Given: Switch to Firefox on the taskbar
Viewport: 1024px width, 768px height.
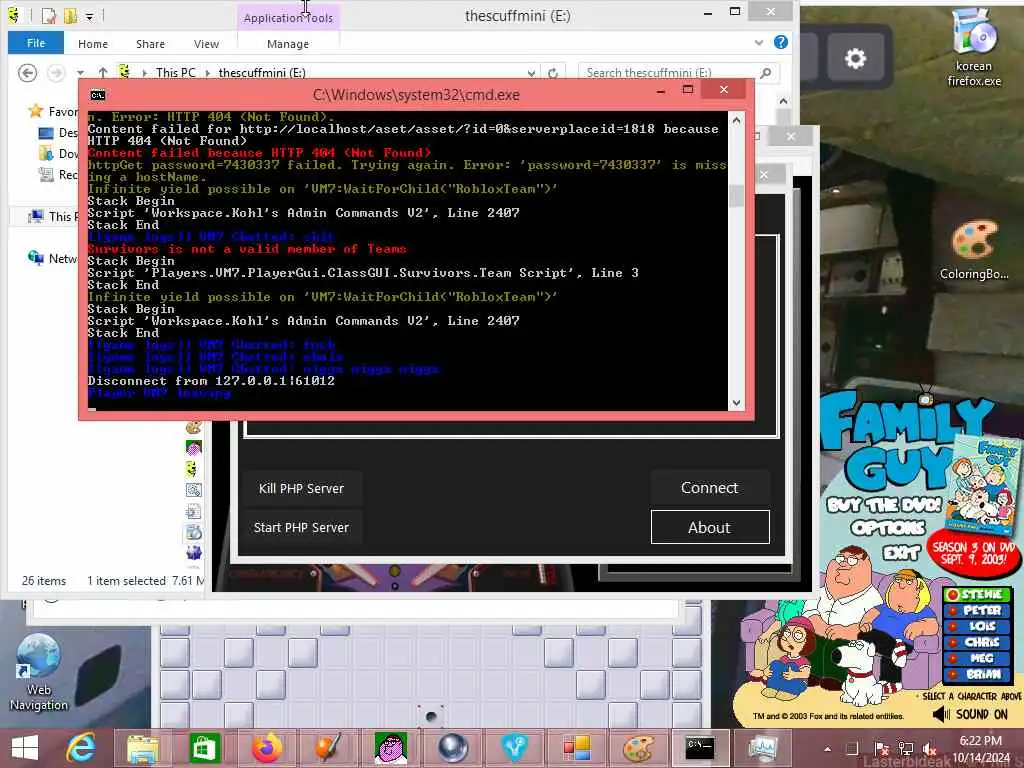Looking at the screenshot, I should 267,748.
